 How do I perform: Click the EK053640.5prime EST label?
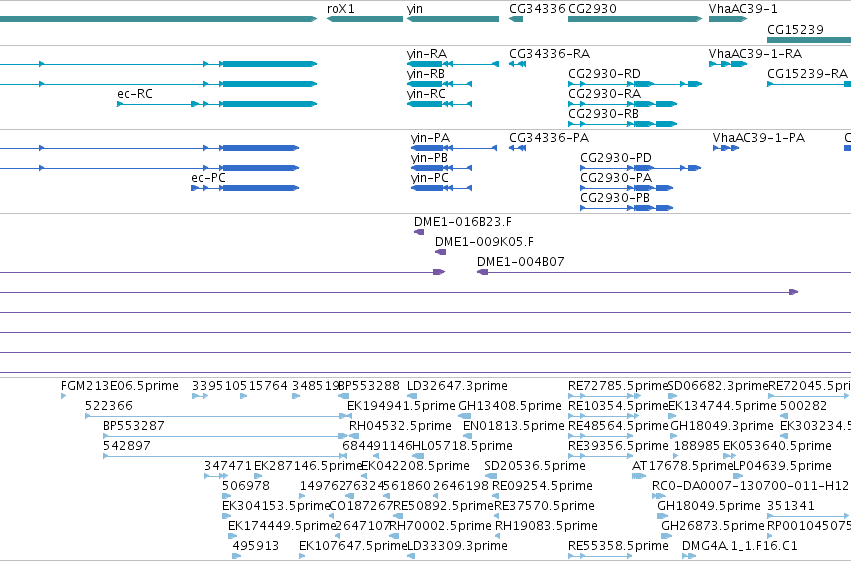777,446
